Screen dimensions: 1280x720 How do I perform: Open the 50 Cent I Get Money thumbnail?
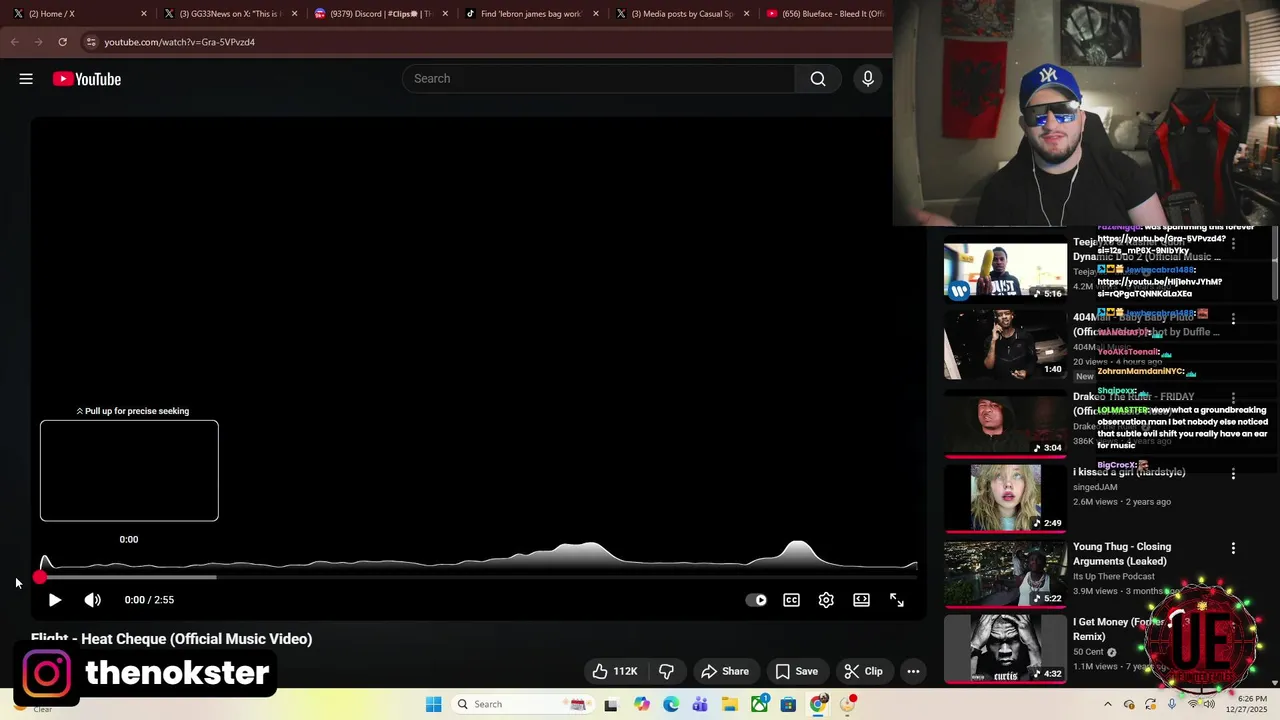click(1005, 648)
